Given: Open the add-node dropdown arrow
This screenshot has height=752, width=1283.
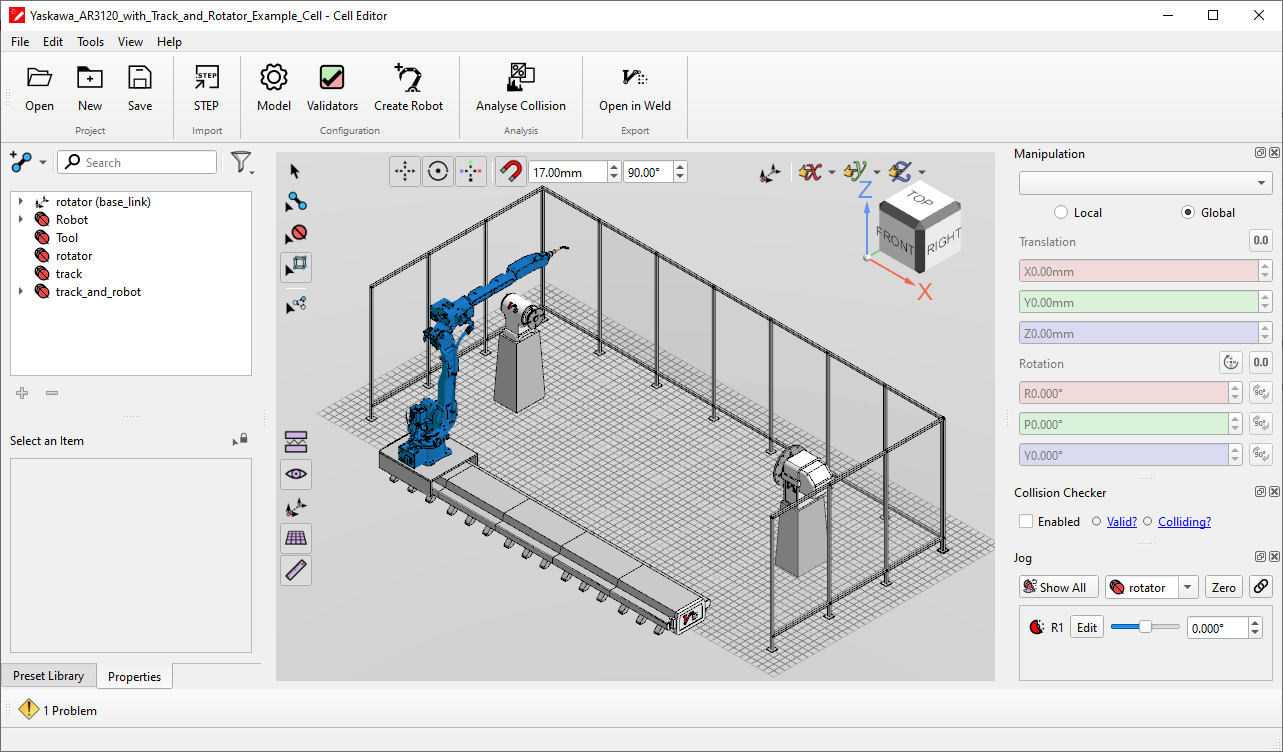Looking at the screenshot, I should point(43,163).
